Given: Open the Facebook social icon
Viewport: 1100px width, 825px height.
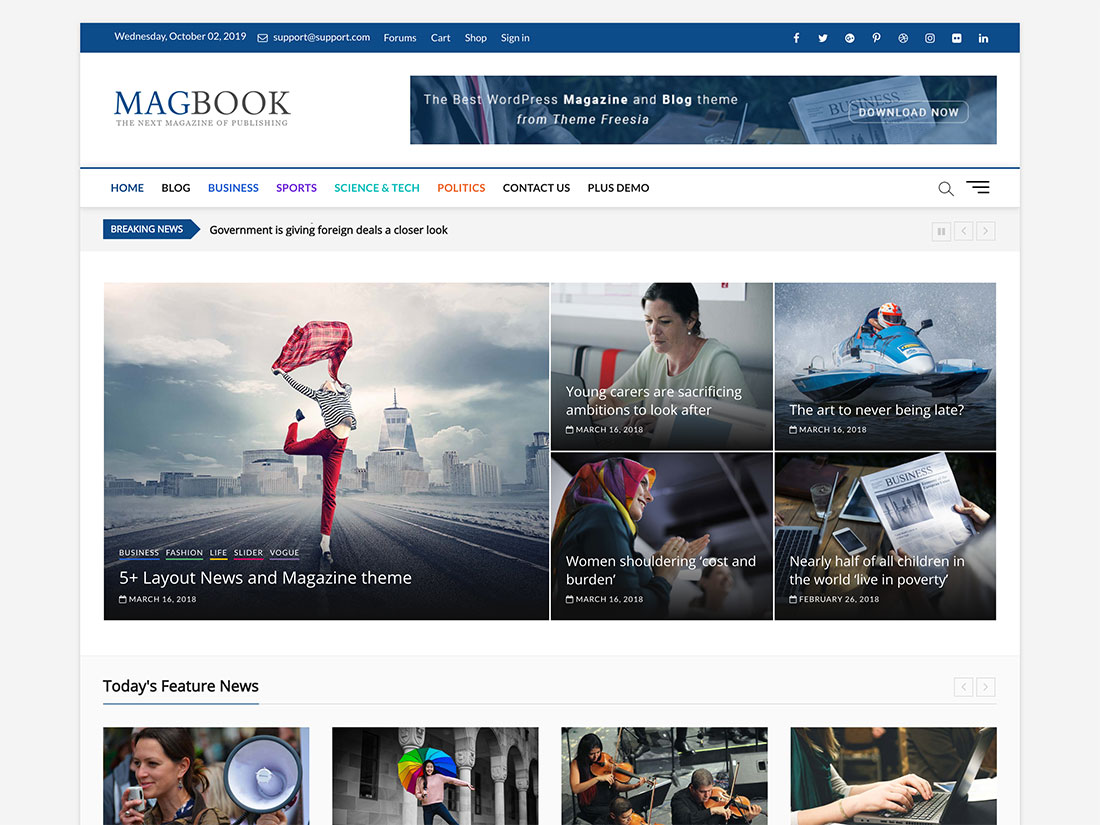Looking at the screenshot, I should [x=796, y=38].
